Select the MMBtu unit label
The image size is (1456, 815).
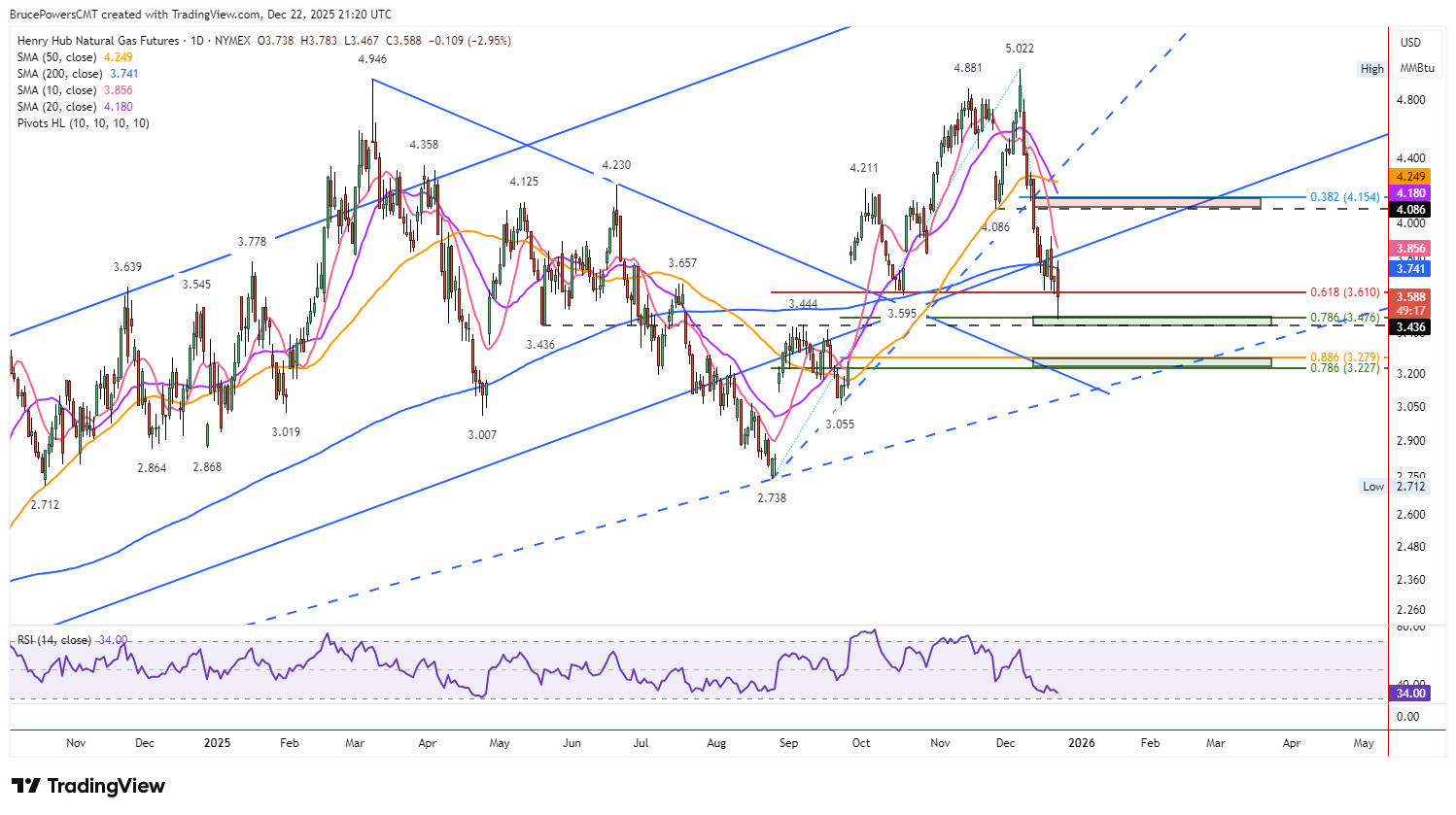click(x=1417, y=69)
